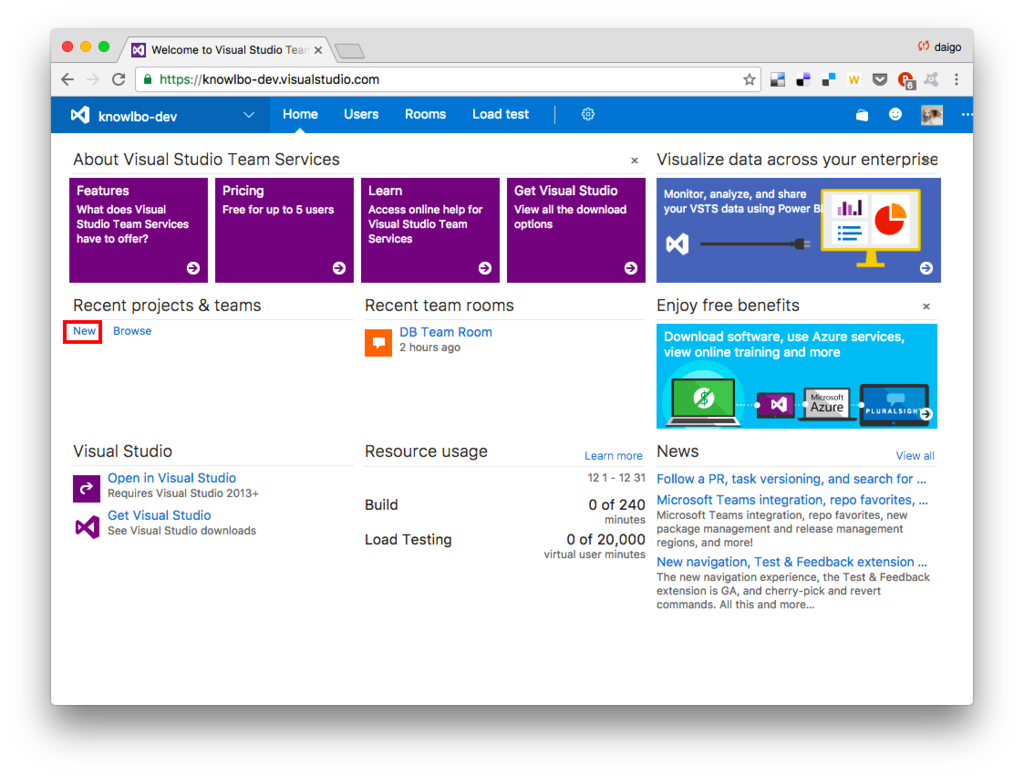The width and height of the screenshot is (1024, 778).
Task: Click the green padlock secure icon
Action: tap(148, 80)
